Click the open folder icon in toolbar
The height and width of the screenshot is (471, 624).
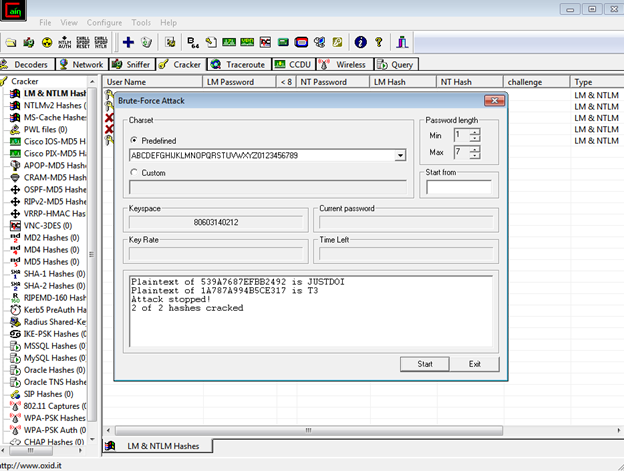click(x=9, y=42)
